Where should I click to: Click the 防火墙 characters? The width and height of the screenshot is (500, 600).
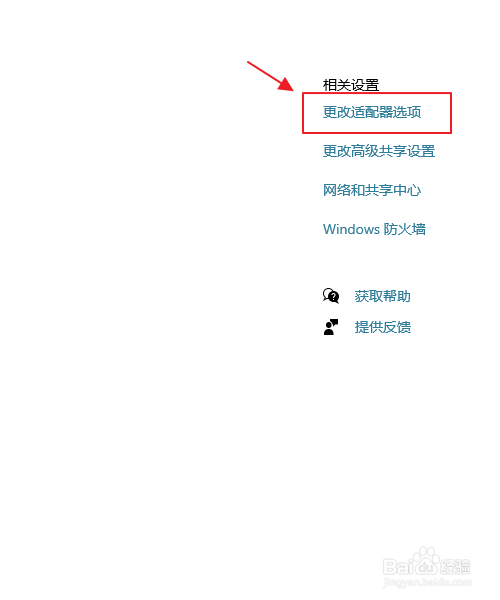pos(405,229)
